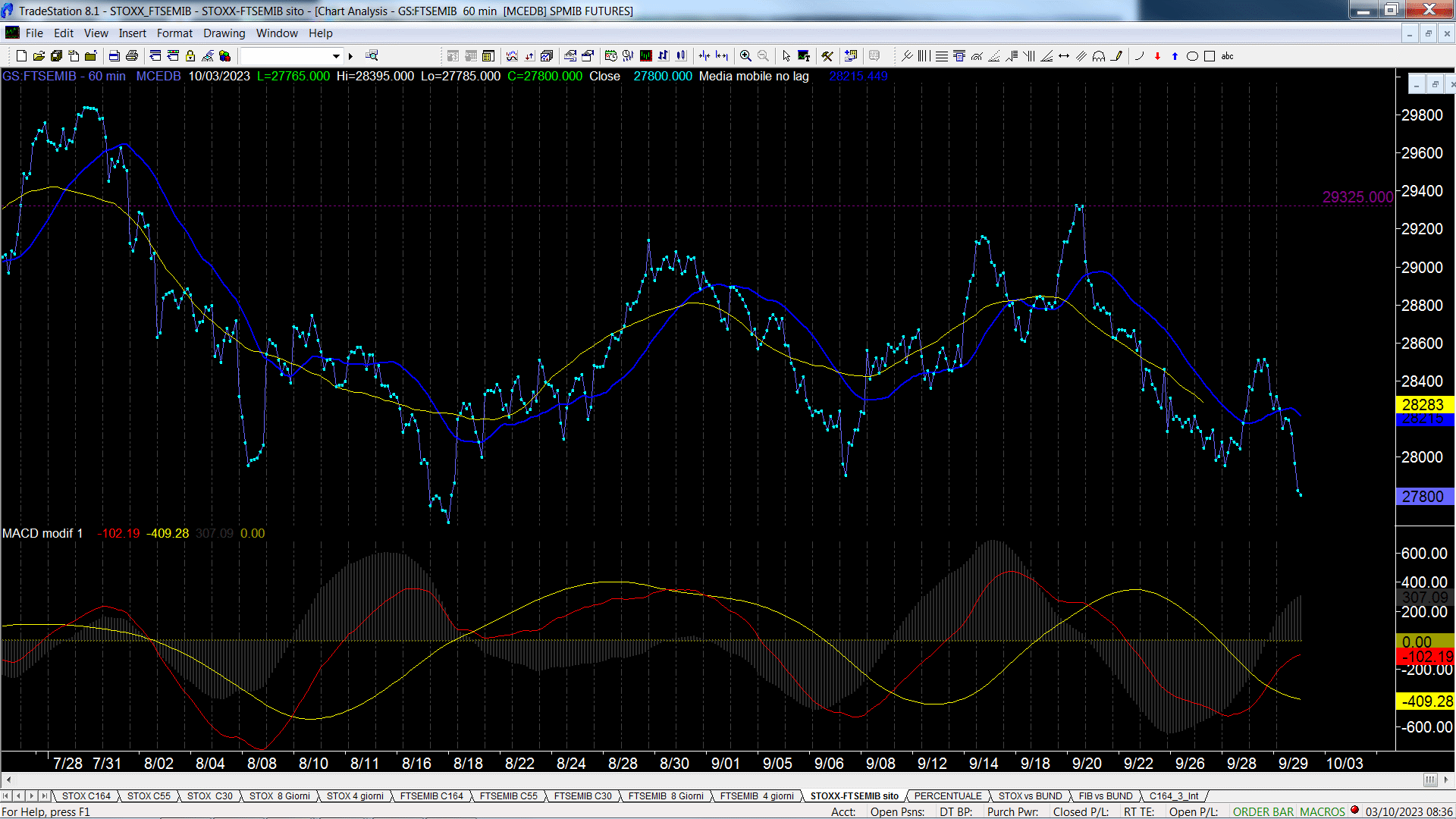Switch to STOX C55 workspace tab
1456x819 pixels.
(149, 795)
